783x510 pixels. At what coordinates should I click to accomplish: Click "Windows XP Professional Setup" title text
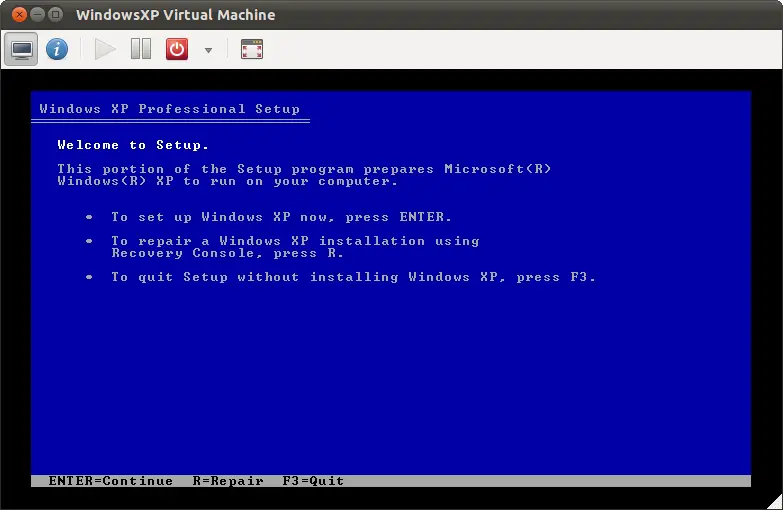[170, 109]
